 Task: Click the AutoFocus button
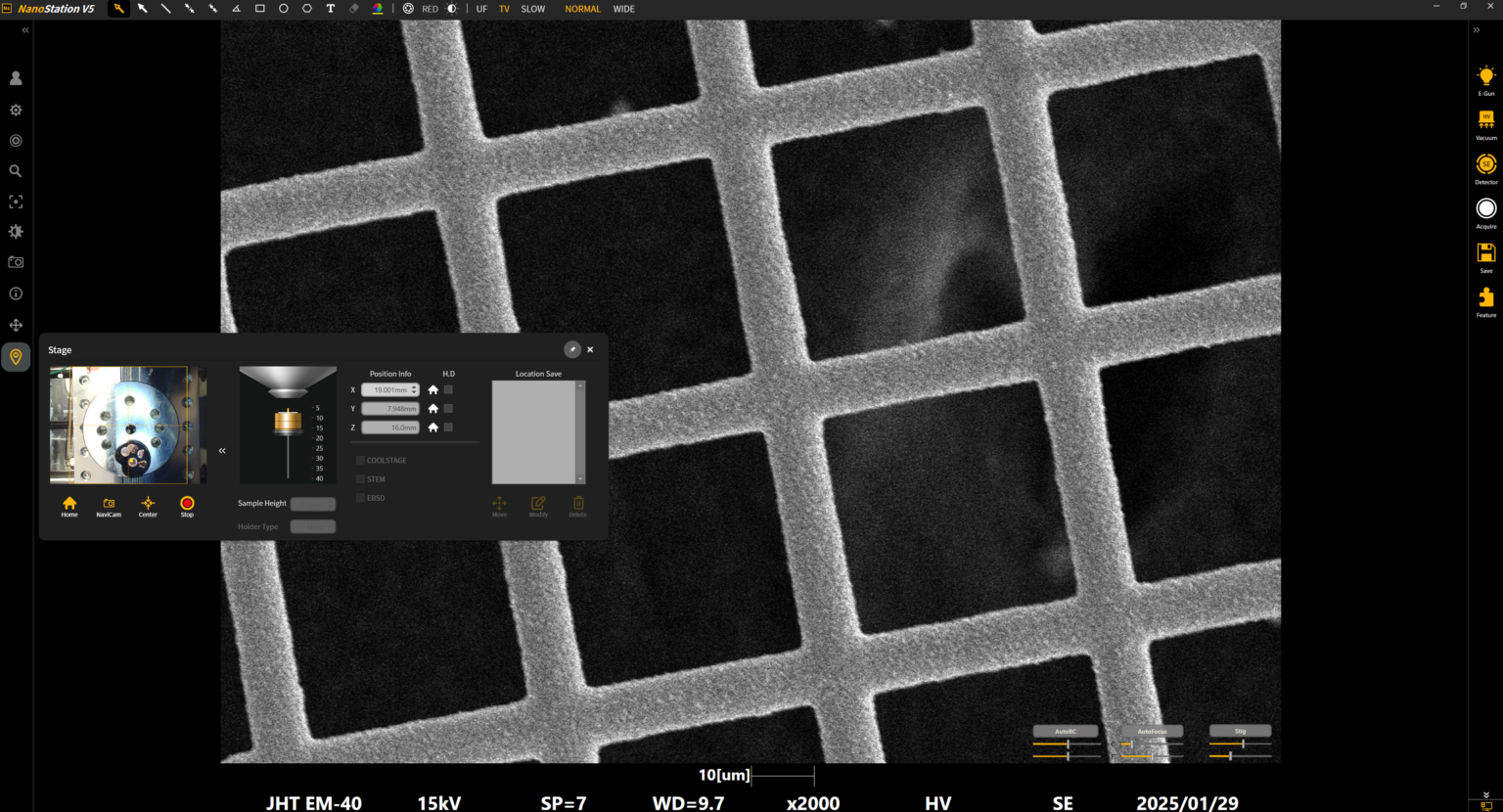point(1152,731)
